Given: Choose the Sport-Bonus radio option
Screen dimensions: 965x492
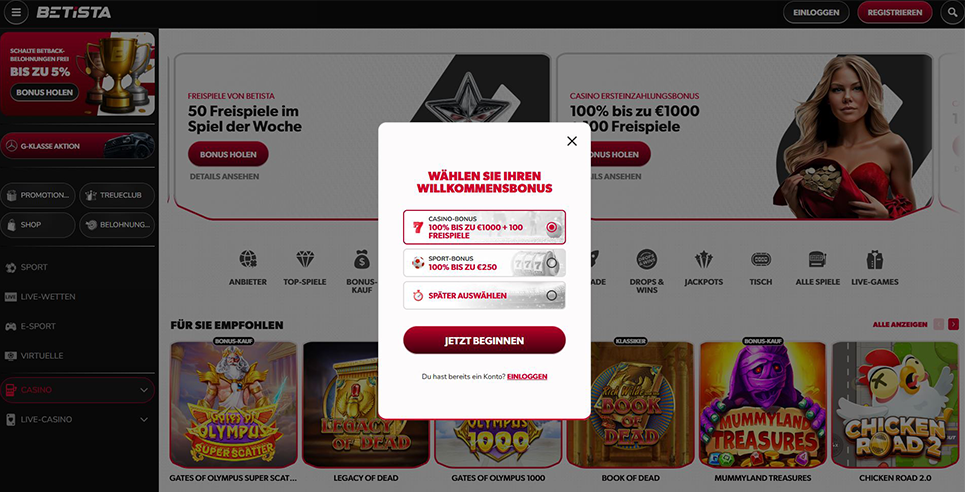Looking at the screenshot, I should 551,263.
